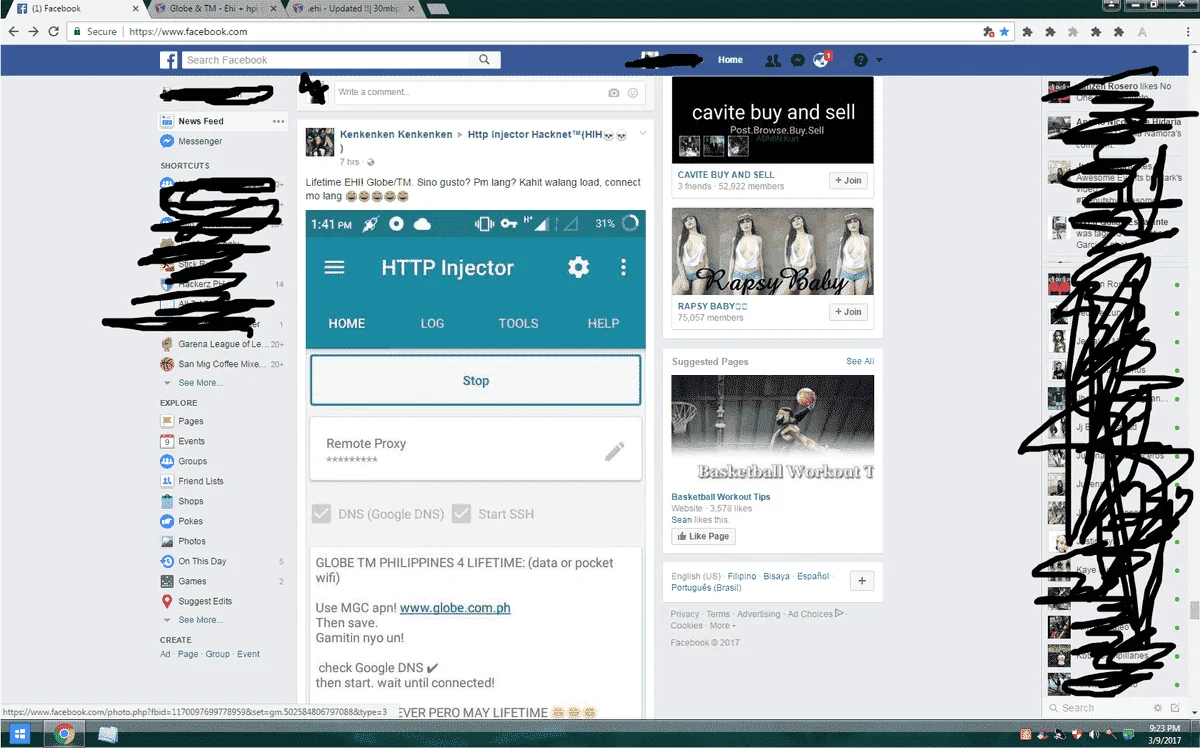Click Home in the Facebook top bar
The image size is (1200, 750).
click(x=730, y=60)
